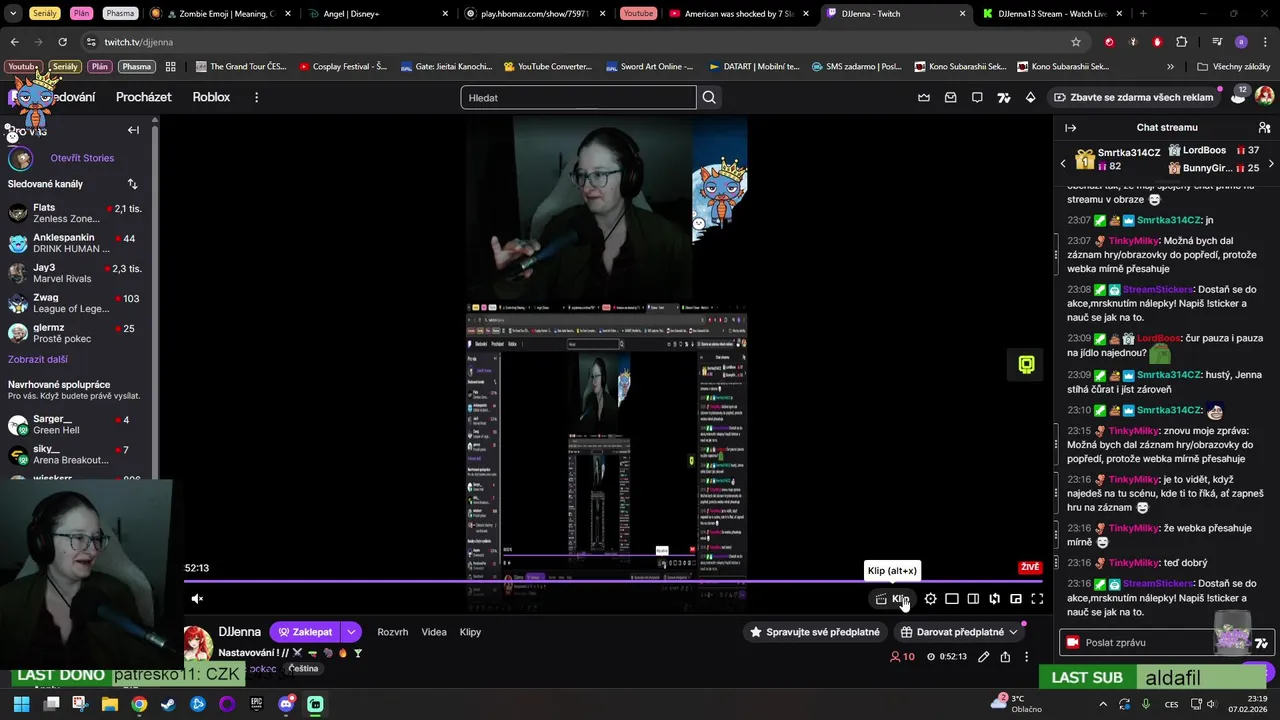Open Steam from the taskbar
1280x720 pixels.
tap(168, 704)
